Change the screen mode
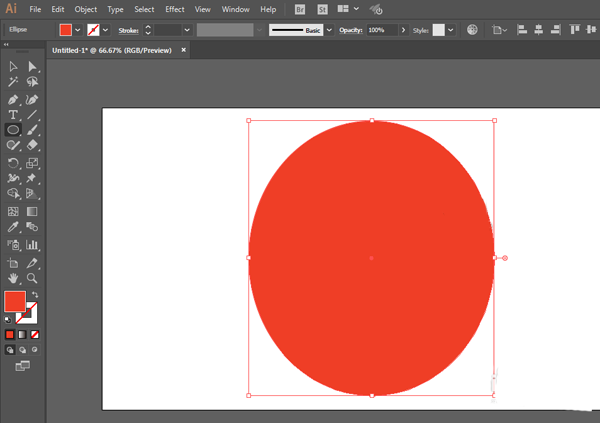 pyautogui.click(x=22, y=367)
